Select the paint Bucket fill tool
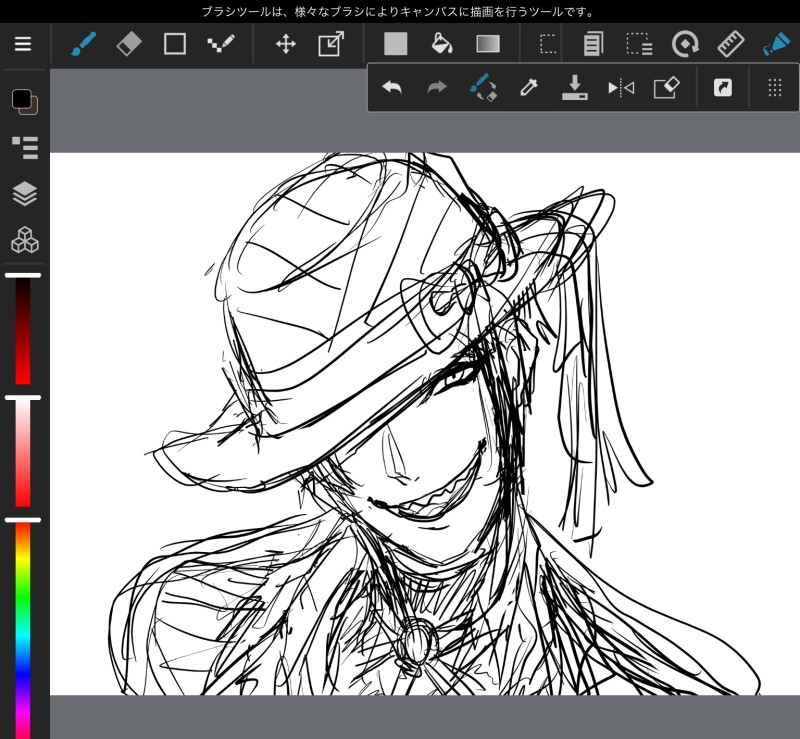This screenshot has height=739, width=800. pos(441,44)
